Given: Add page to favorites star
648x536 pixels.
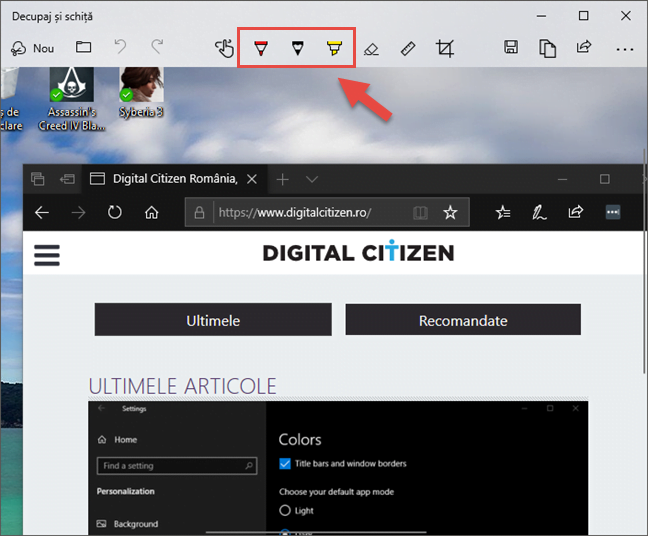Looking at the screenshot, I should point(450,212).
